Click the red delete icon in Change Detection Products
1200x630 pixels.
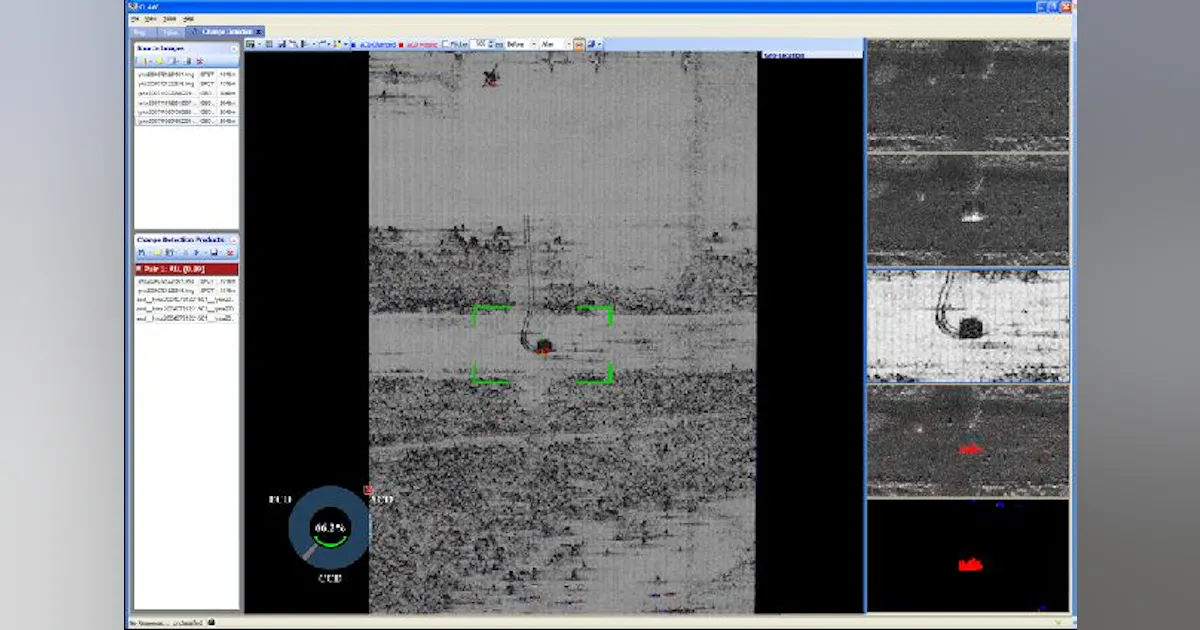click(230, 253)
